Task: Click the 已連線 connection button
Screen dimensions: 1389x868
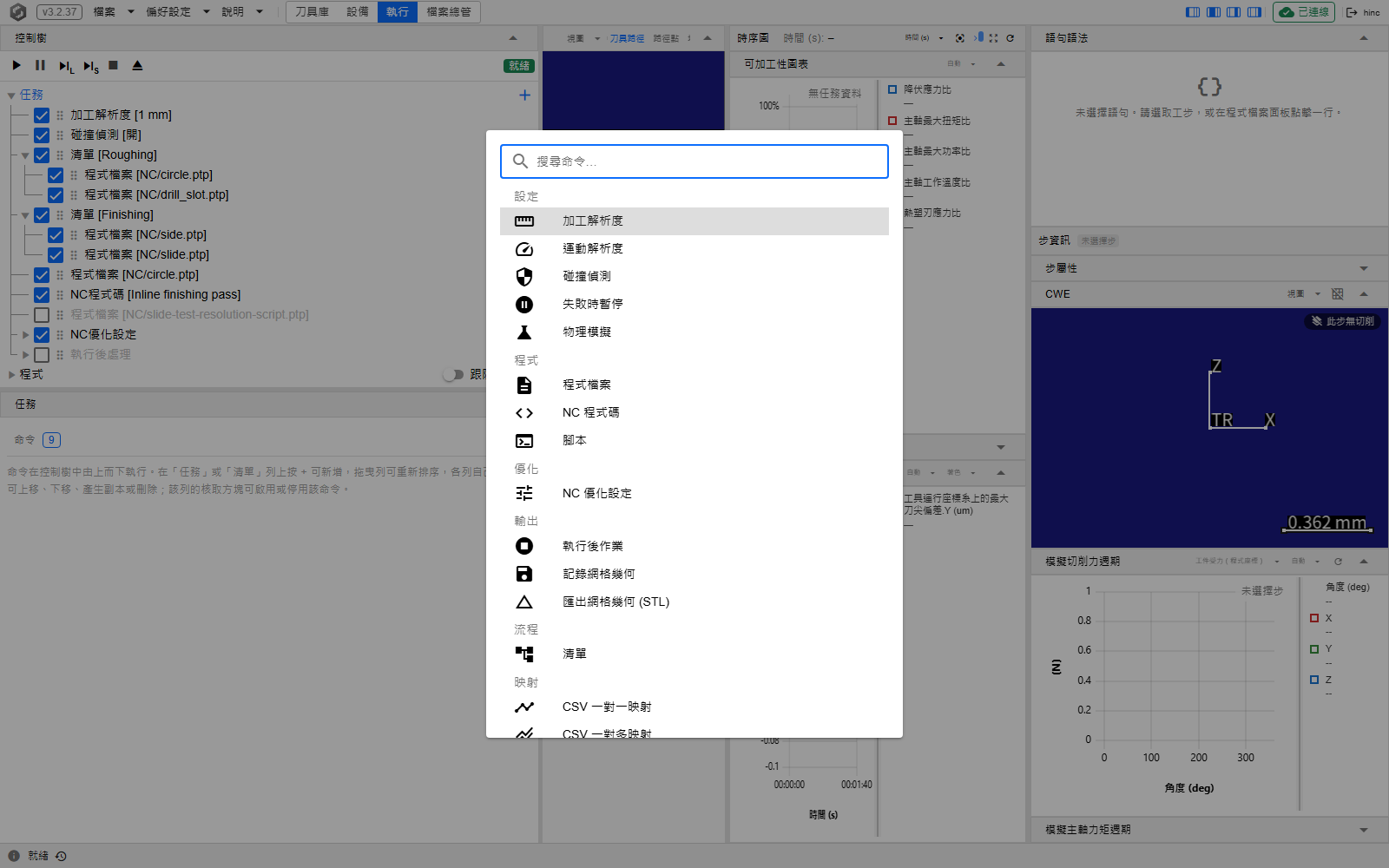Action: click(1304, 12)
